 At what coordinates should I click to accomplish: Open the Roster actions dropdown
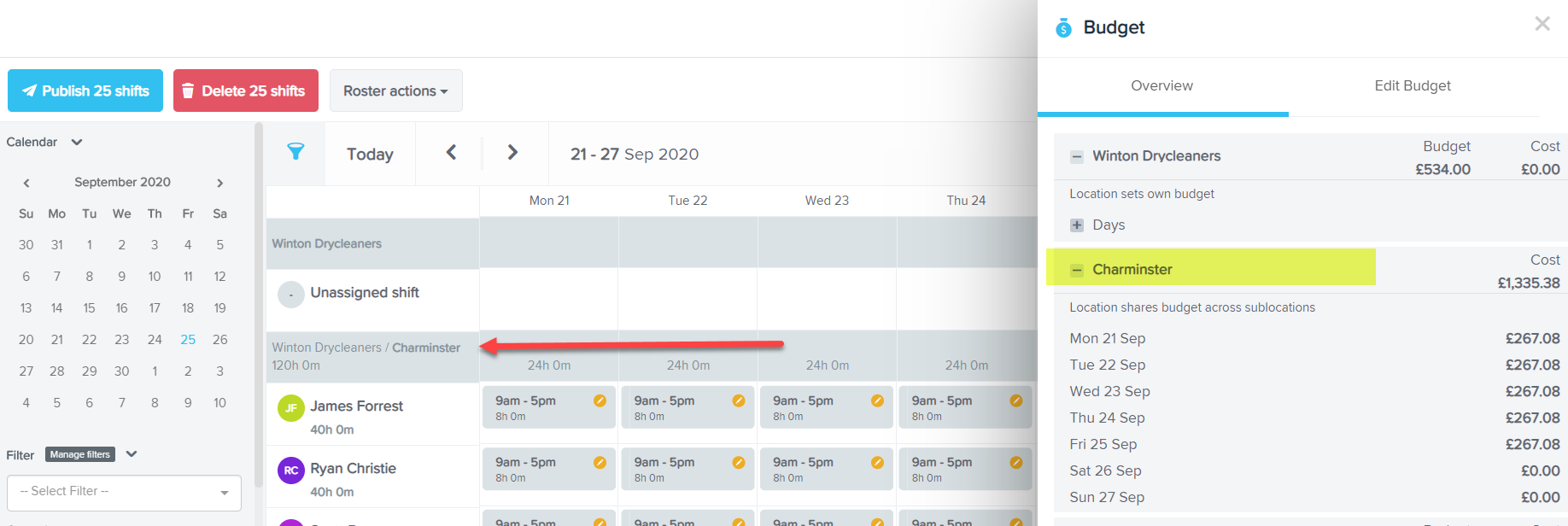click(395, 91)
